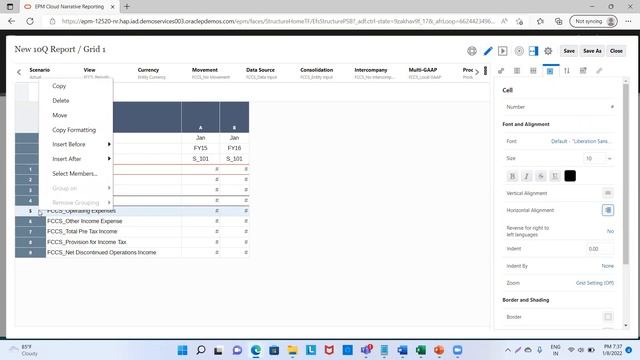Choose Move from the context menu
Viewport: 640px width, 360px height.
coord(60,116)
